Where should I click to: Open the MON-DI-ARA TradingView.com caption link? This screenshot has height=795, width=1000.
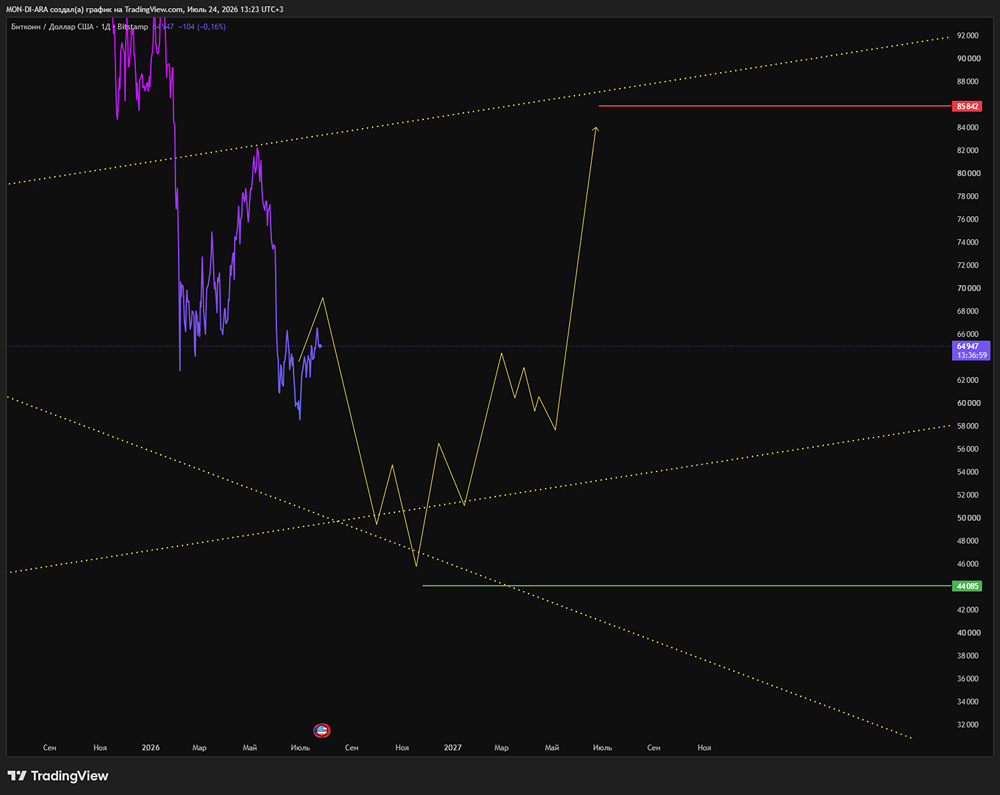[x=144, y=10]
